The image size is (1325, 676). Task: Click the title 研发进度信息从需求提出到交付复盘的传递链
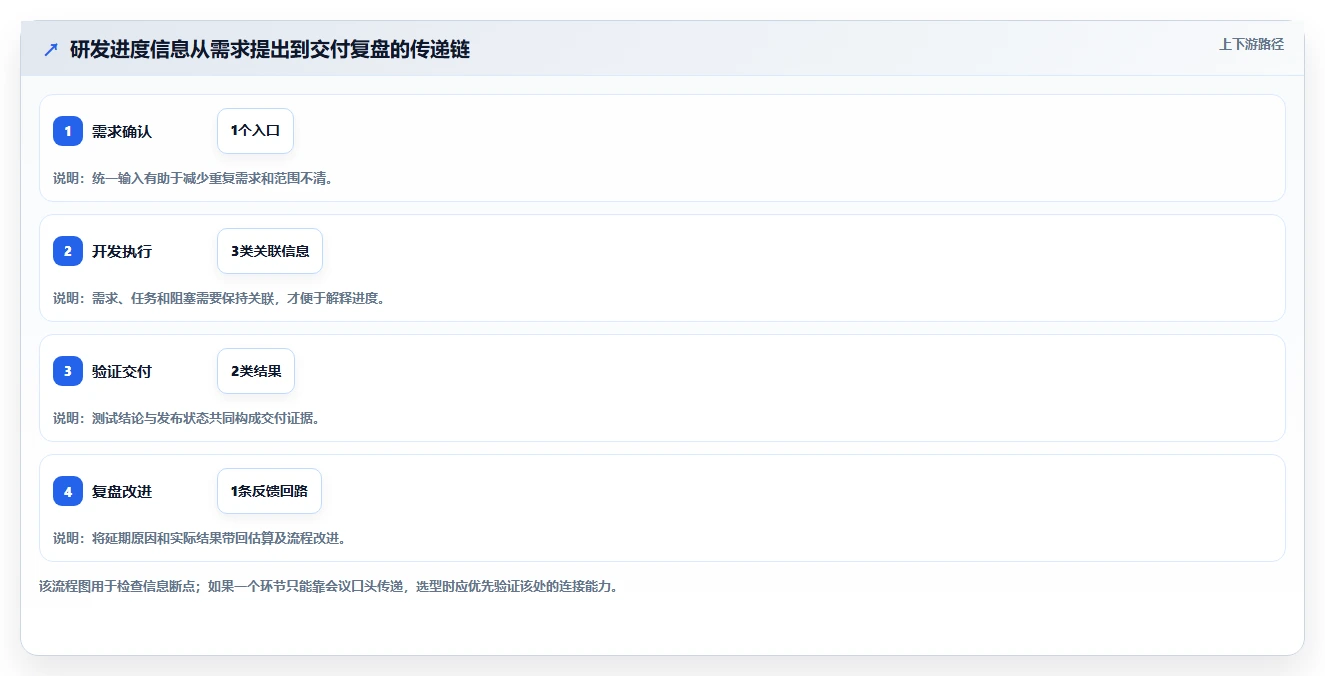pos(270,49)
